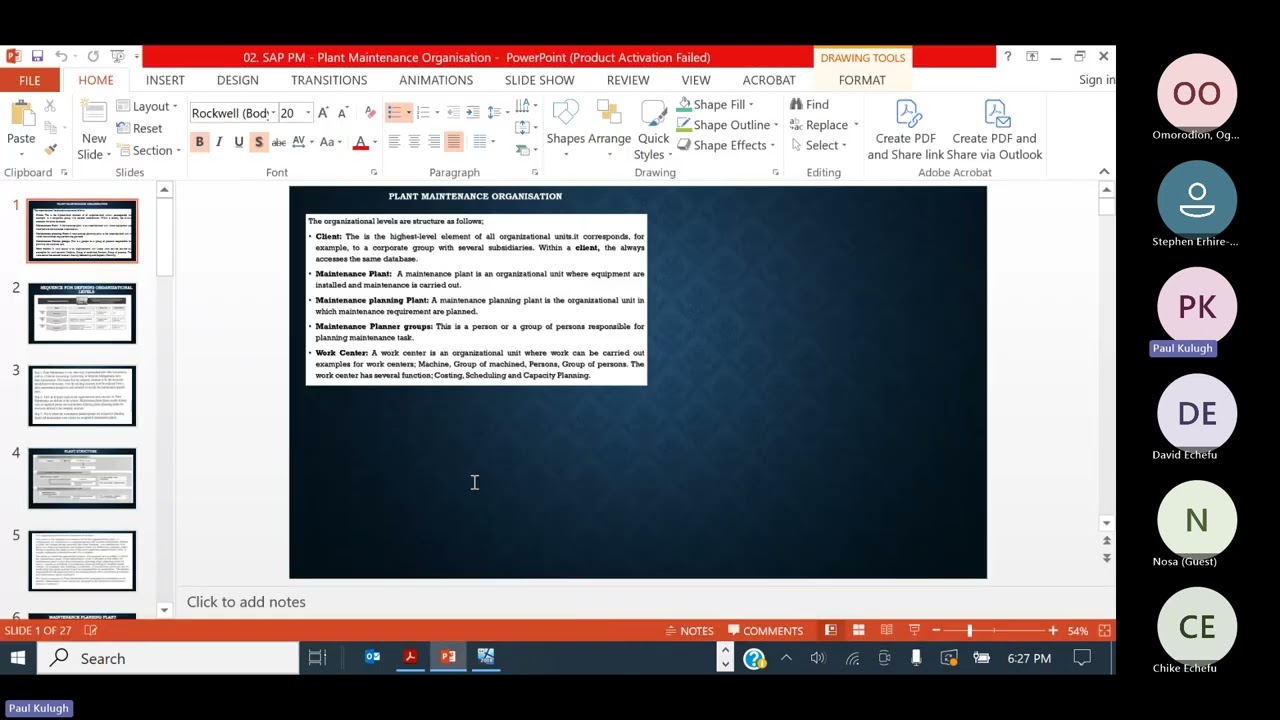
Task: Toggle Normal view button in status bar
Action: pyautogui.click(x=830, y=630)
